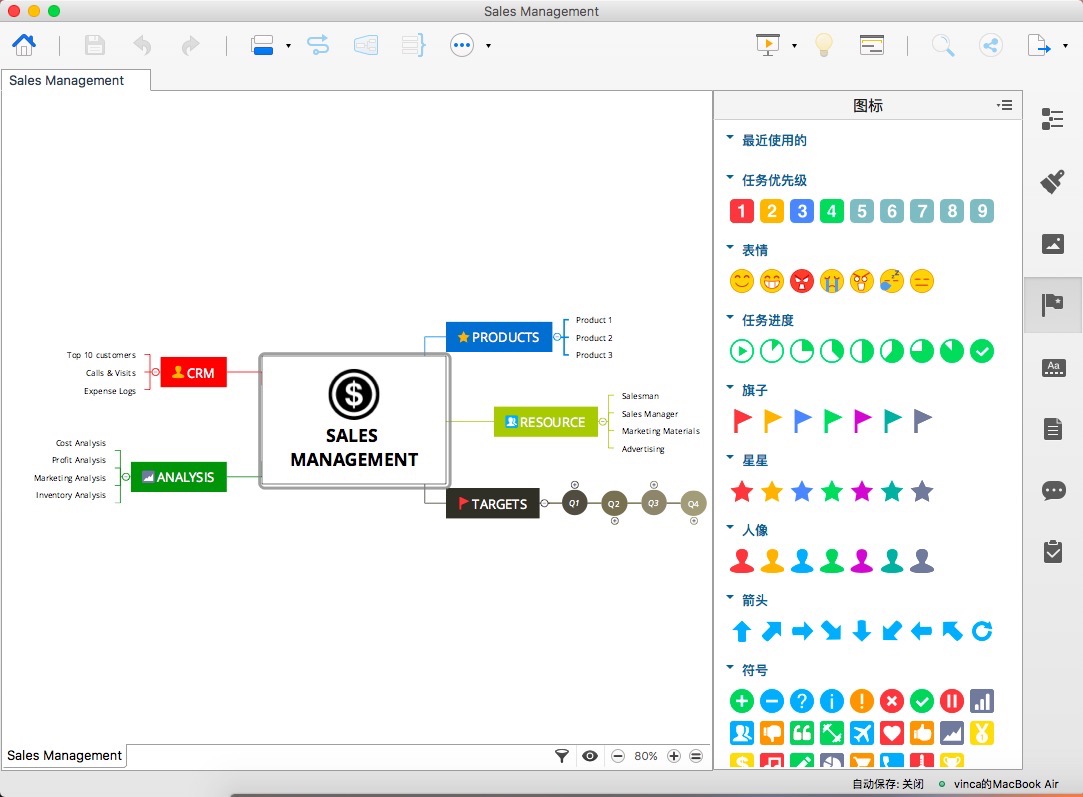Screen dimensions: 1083x797
Task: Insert a boundary around topics
Action: 366,46
